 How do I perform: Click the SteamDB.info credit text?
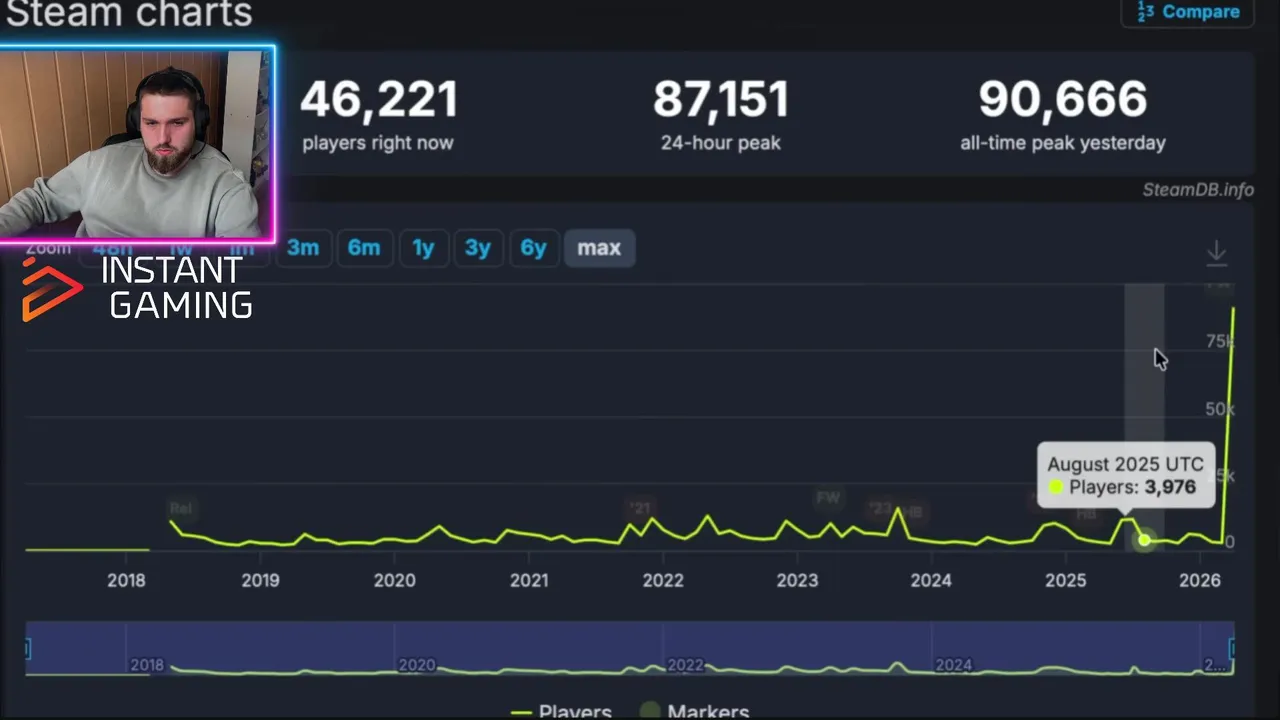tap(1198, 190)
